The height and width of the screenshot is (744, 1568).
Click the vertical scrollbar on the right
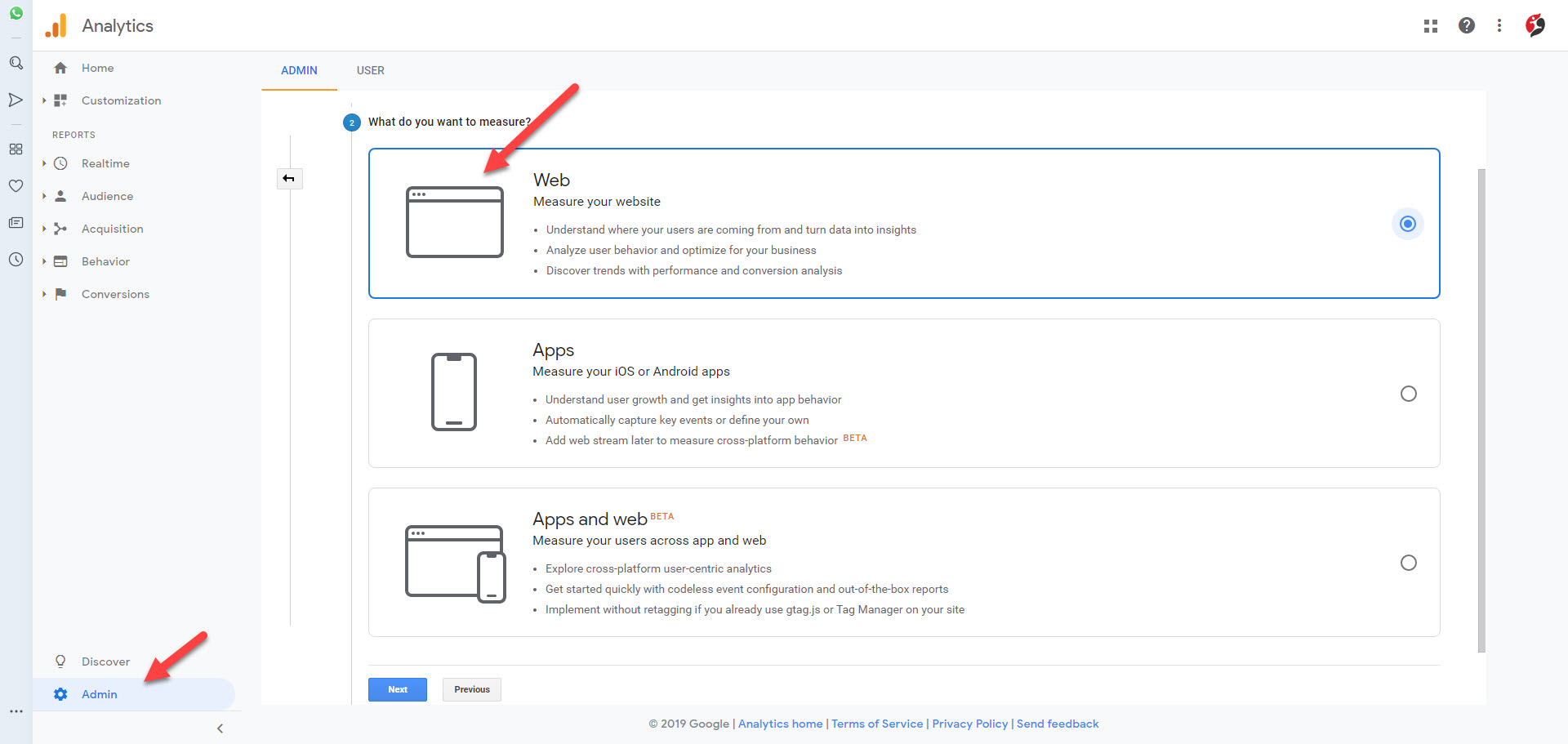(1481, 408)
